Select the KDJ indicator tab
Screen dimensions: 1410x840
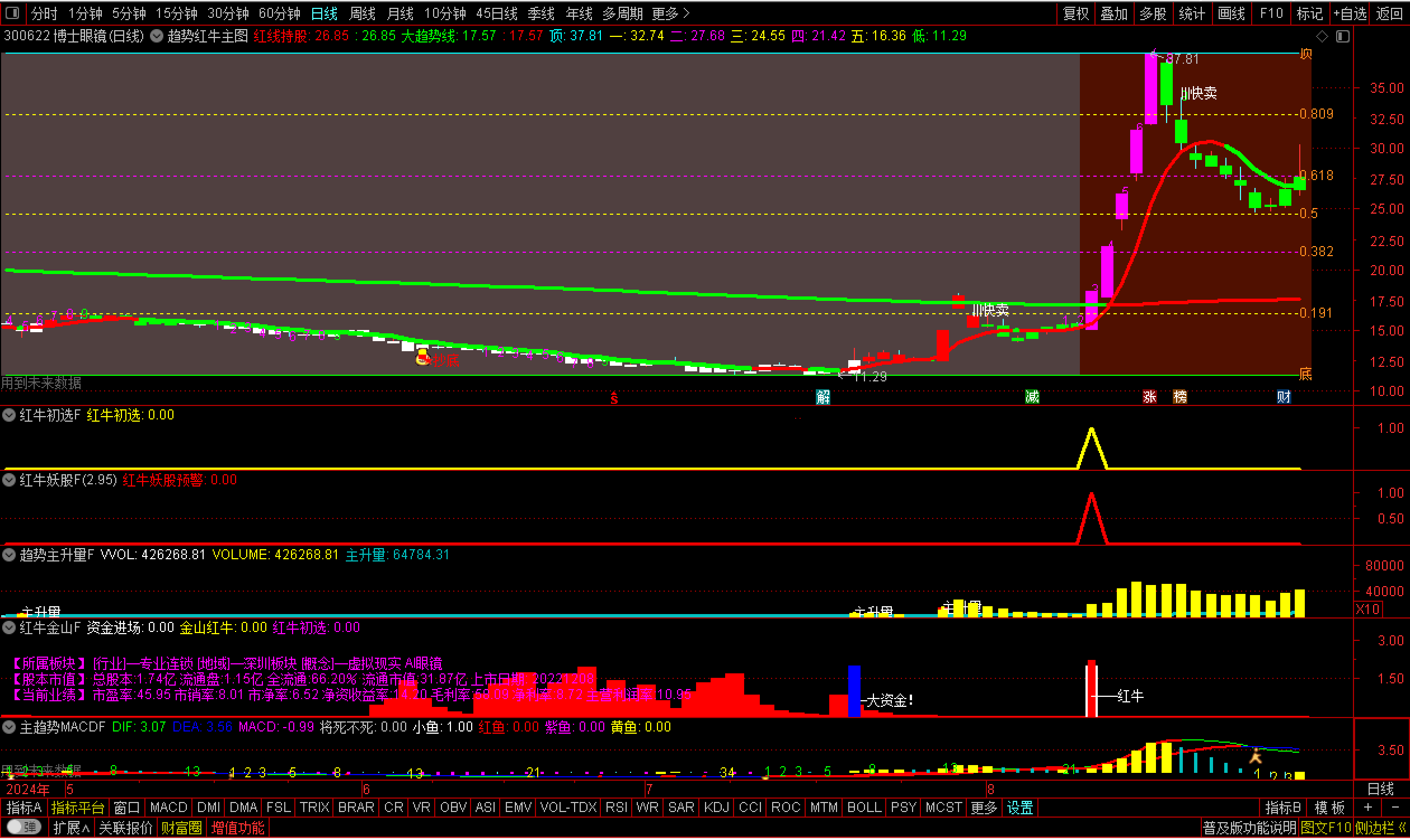[716, 808]
